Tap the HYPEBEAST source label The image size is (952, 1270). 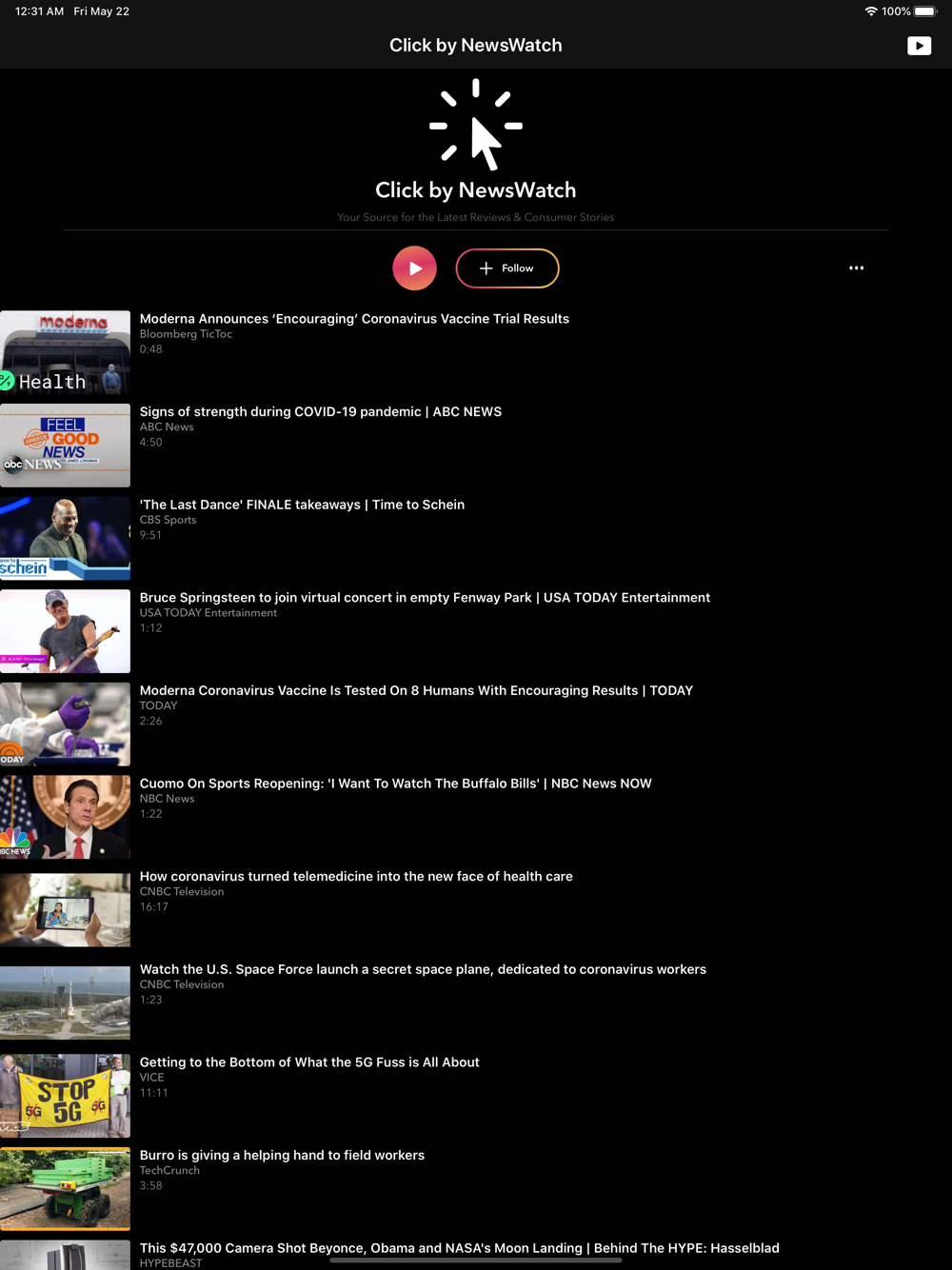point(171,1263)
